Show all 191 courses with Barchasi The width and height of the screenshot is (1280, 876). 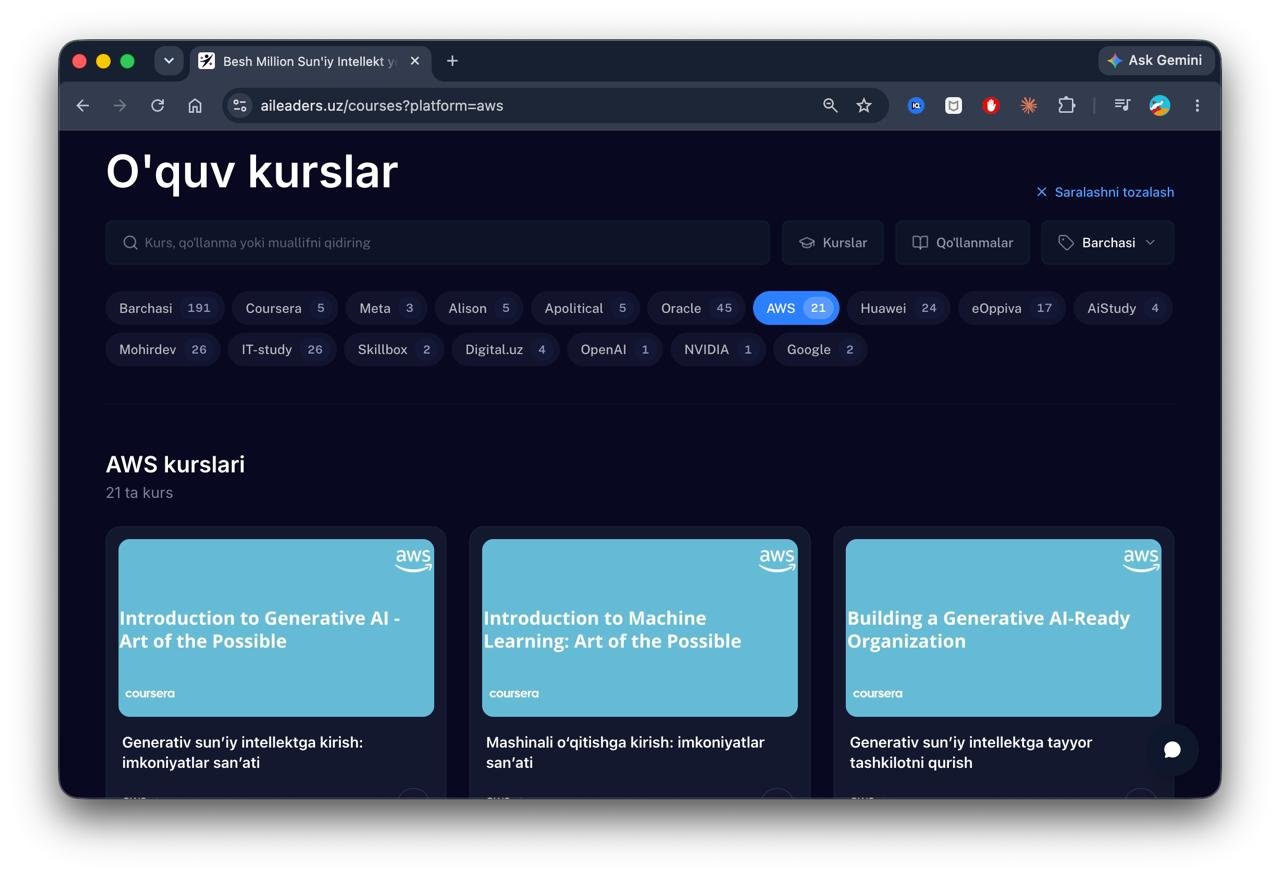tap(164, 308)
